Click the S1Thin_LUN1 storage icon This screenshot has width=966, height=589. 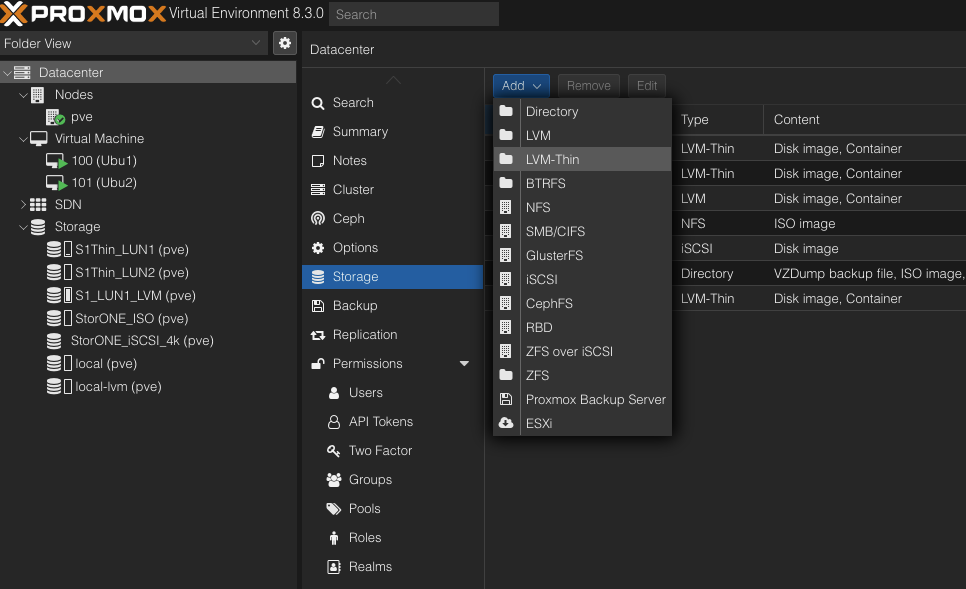click(x=54, y=250)
